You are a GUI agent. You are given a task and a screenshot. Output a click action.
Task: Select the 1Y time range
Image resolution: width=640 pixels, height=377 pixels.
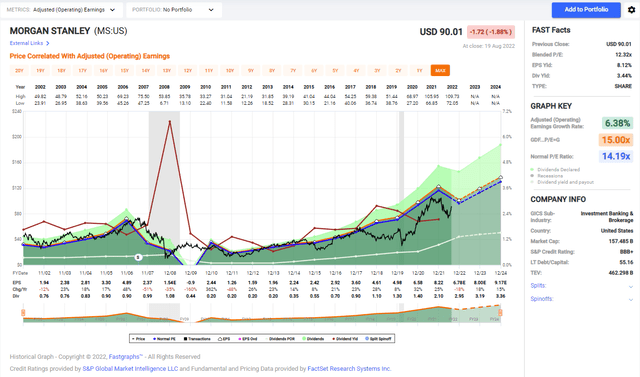419,71
